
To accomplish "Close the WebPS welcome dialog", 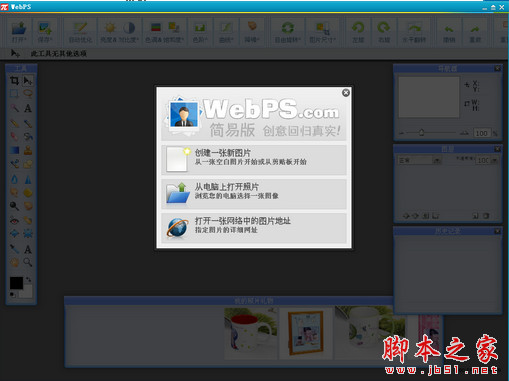I will [346, 93].
